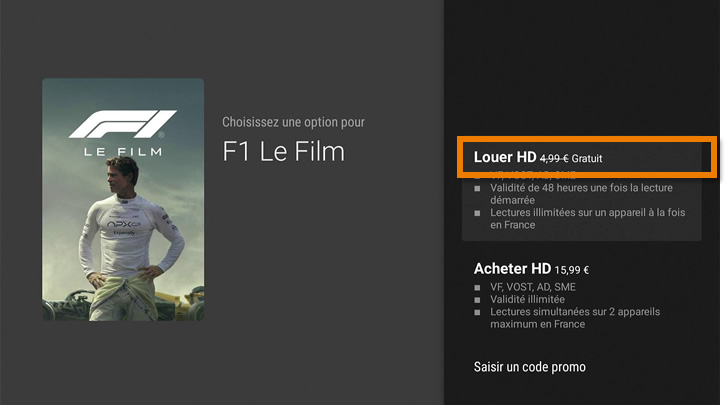The image size is (725, 405).
Task: Choose the Acheter HD purchase option
Action: [x=581, y=295]
